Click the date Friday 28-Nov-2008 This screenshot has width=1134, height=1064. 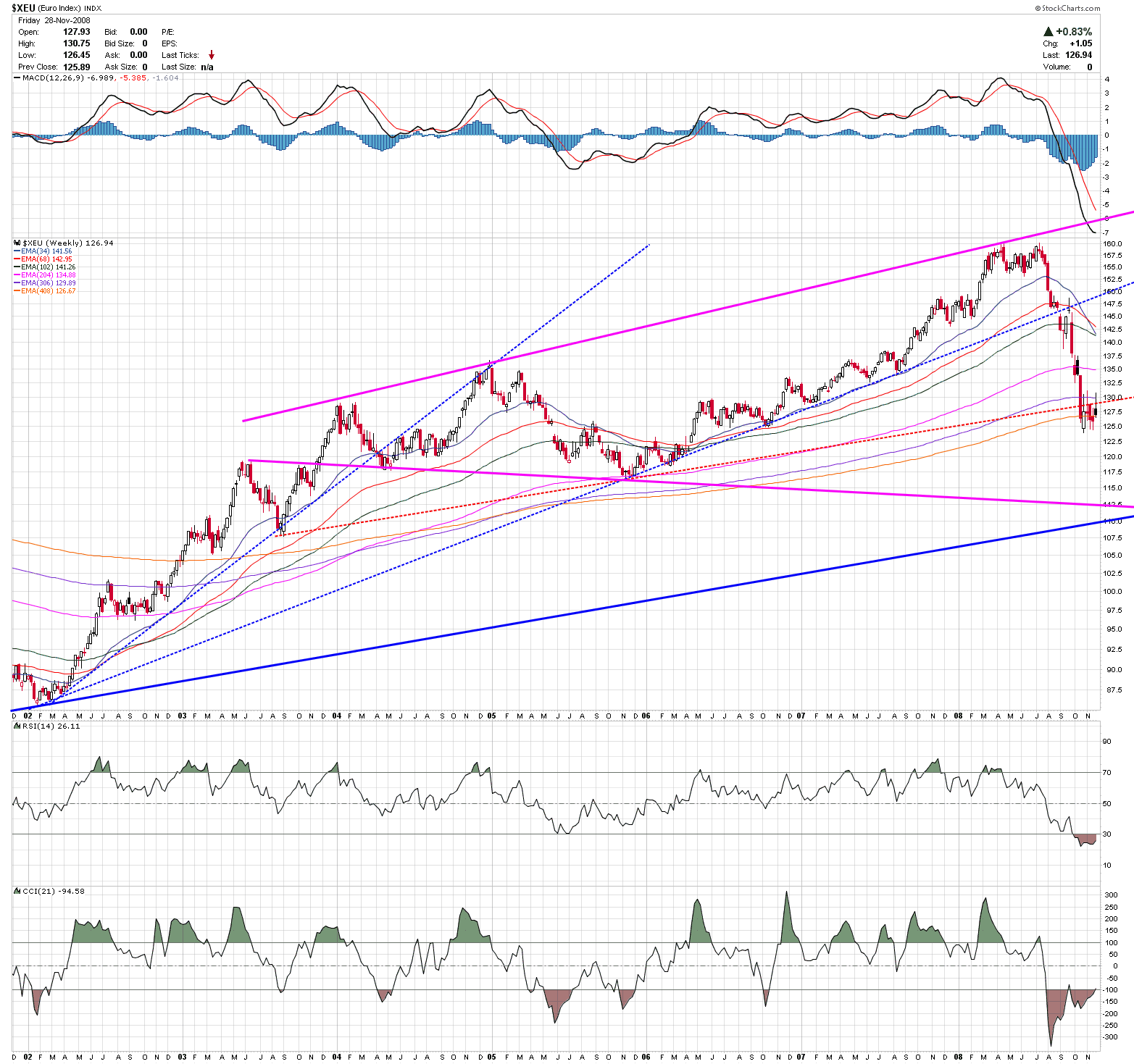pos(54,20)
